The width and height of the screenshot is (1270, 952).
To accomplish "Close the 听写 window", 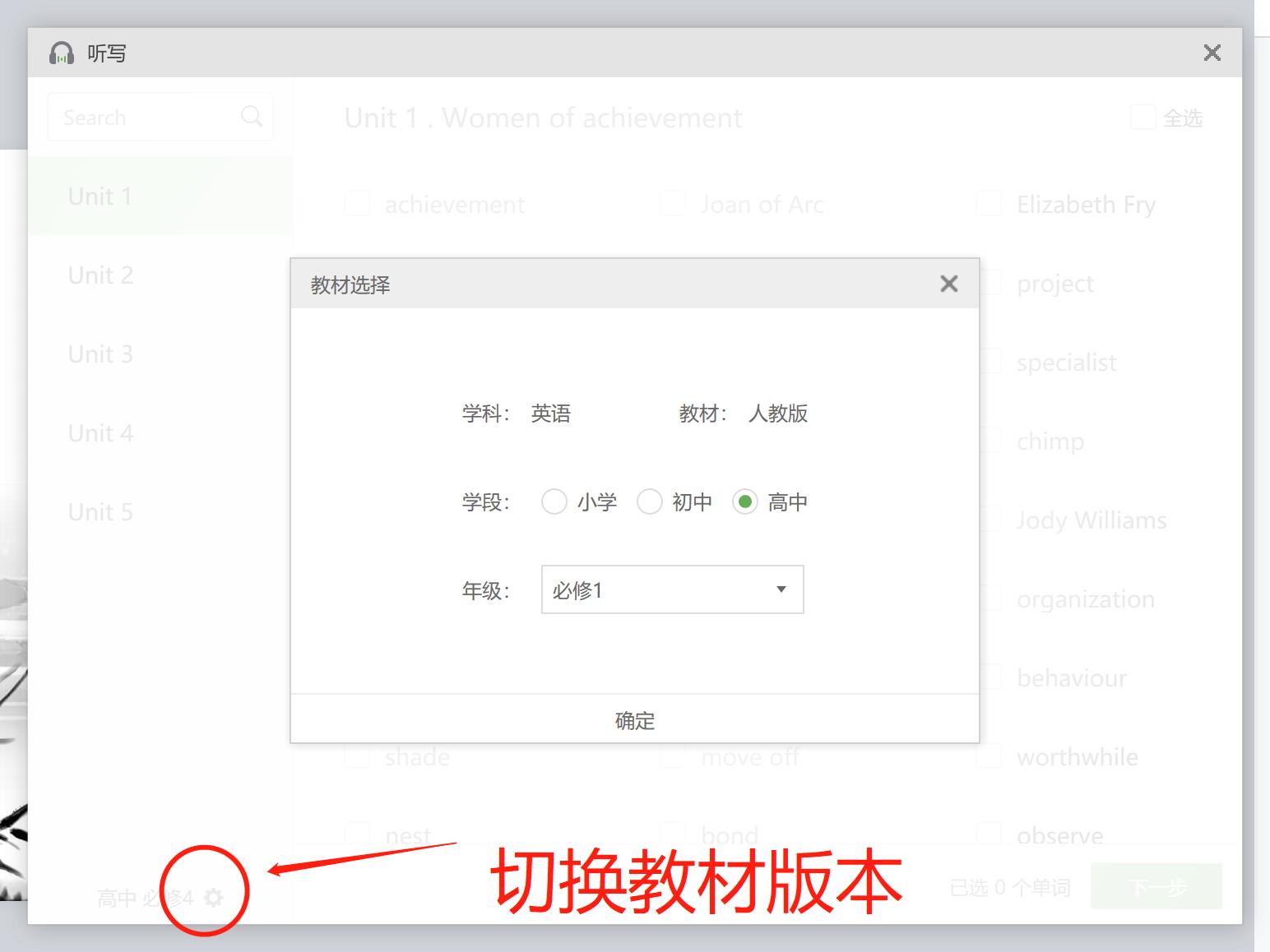I will coord(1212,52).
